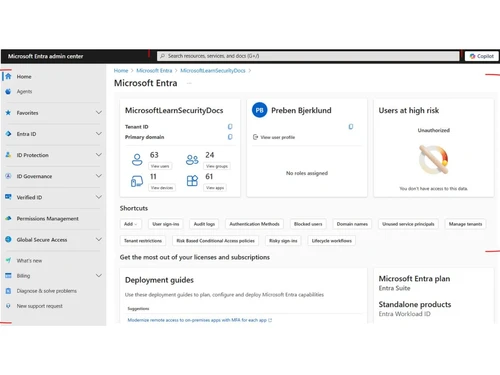Open the Microsoft Entra breadcrumb
The image size is (500, 375).
coord(154,71)
